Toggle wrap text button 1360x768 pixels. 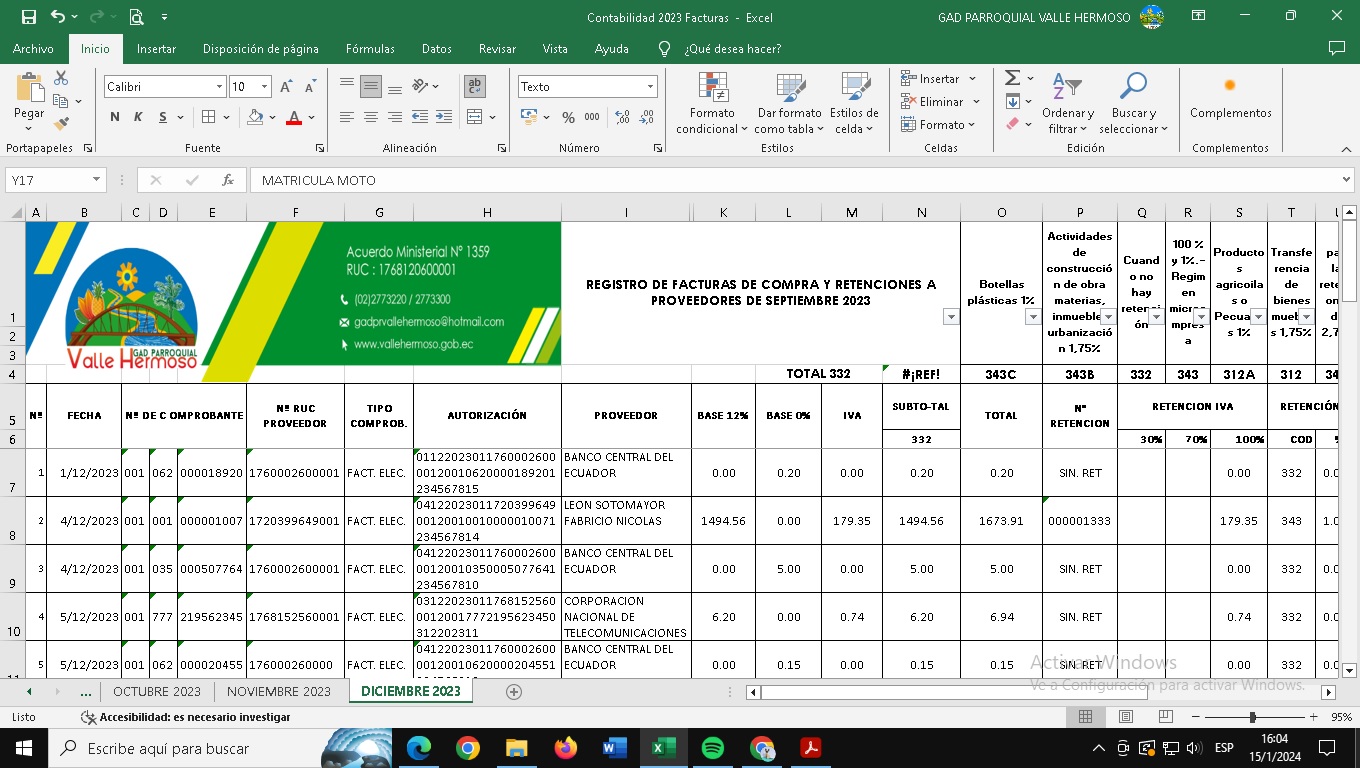476,87
